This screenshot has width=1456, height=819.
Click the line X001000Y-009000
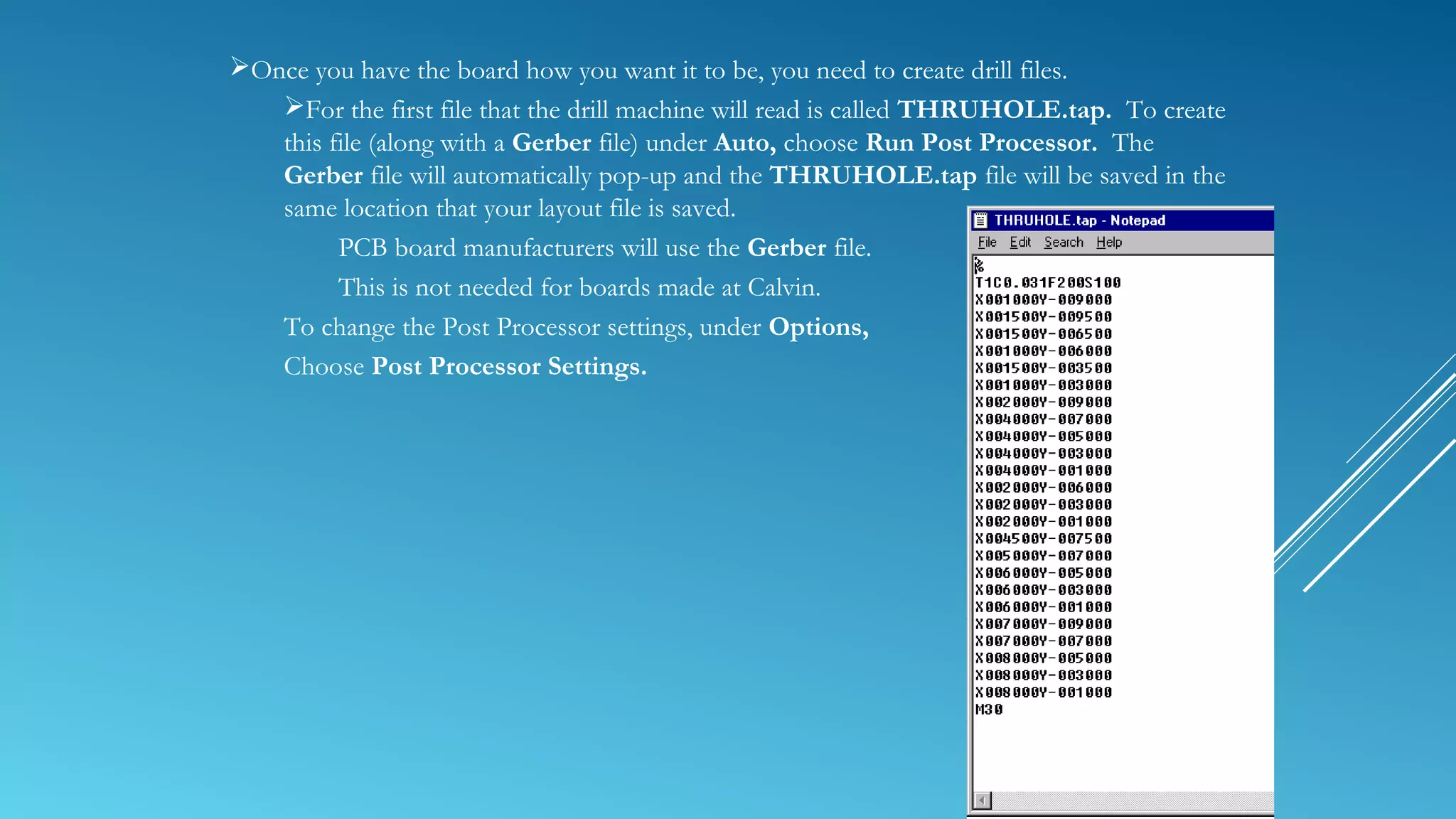coord(1044,300)
